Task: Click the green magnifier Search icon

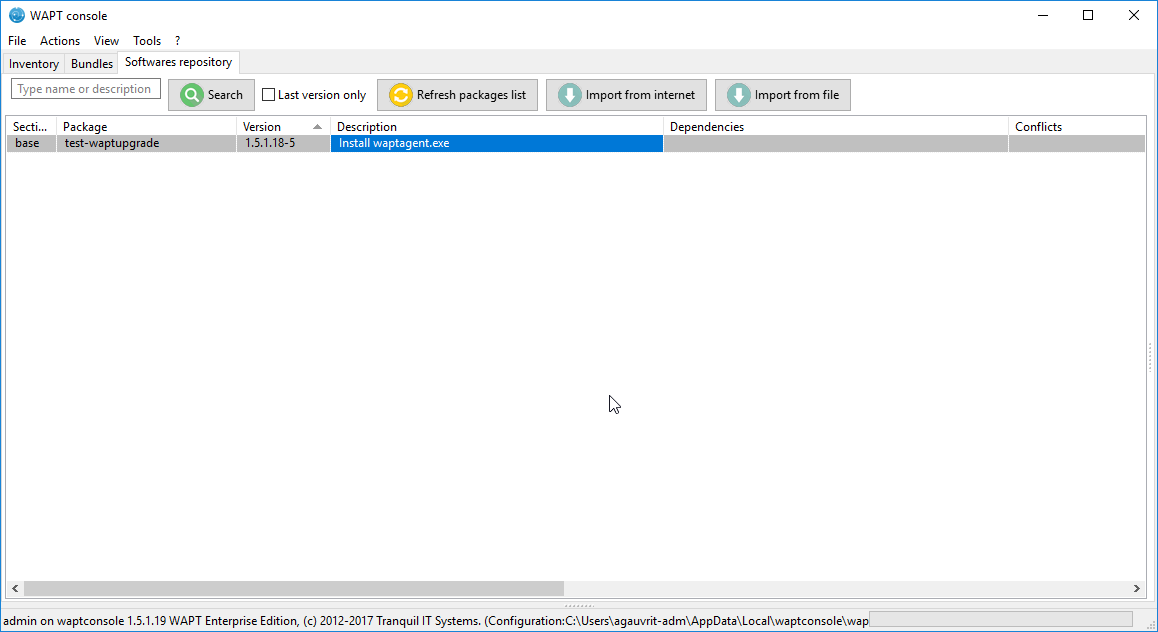Action: [x=192, y=95]
